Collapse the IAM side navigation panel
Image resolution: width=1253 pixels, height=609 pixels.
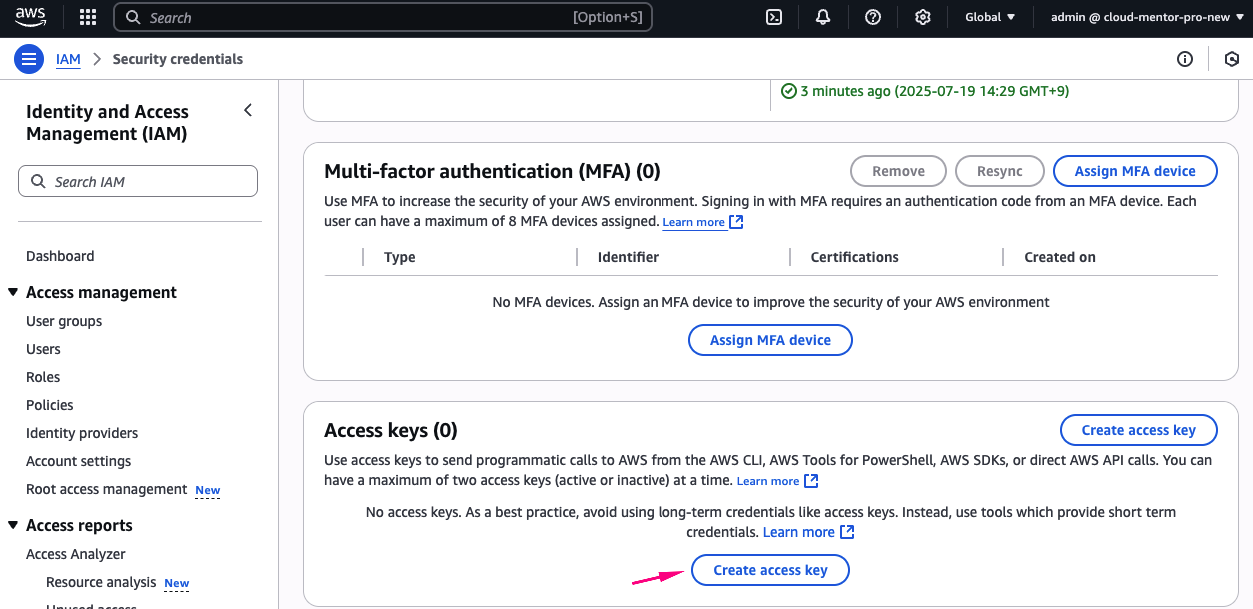[248, 110]
